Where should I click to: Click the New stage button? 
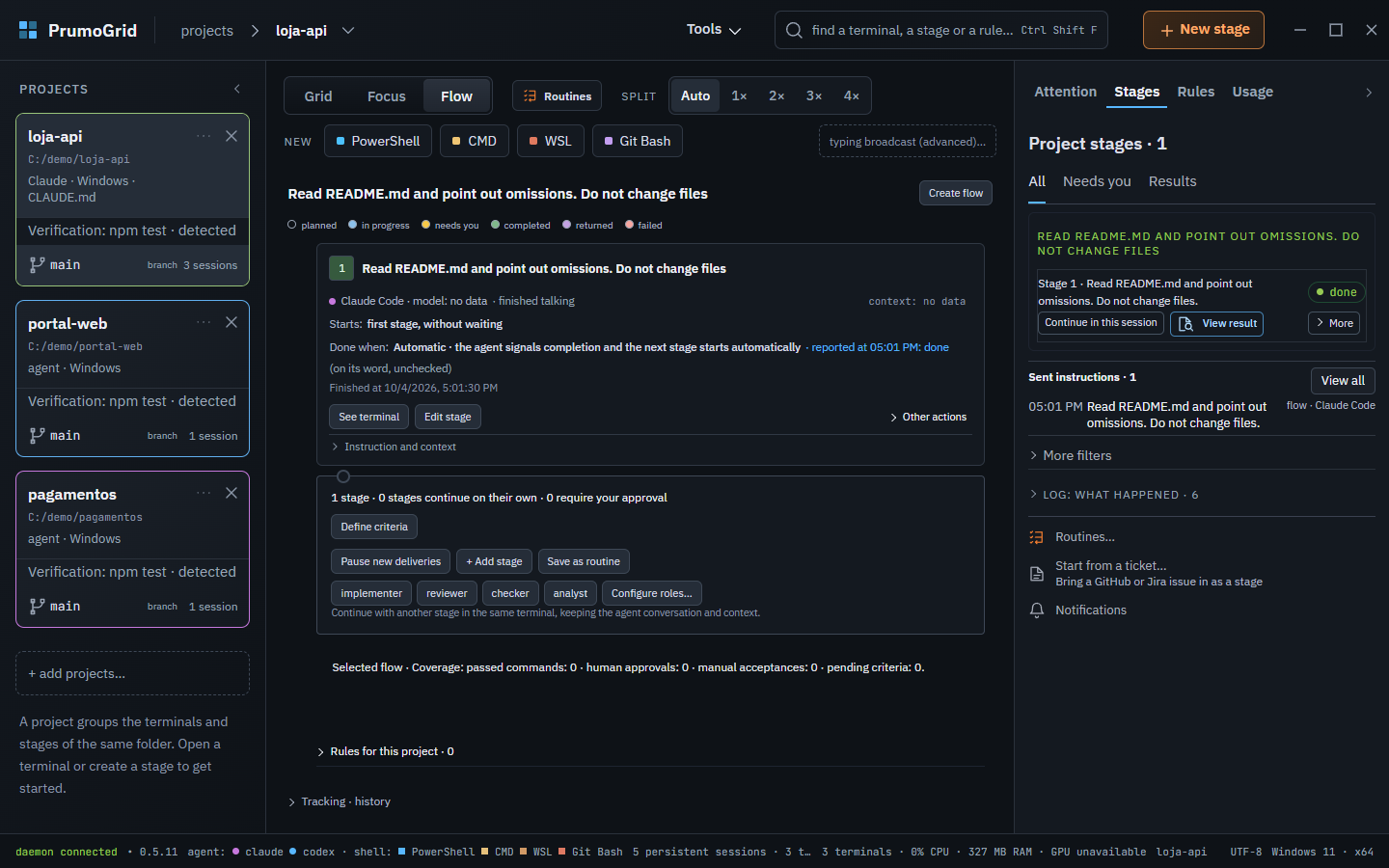point(1204,30)
